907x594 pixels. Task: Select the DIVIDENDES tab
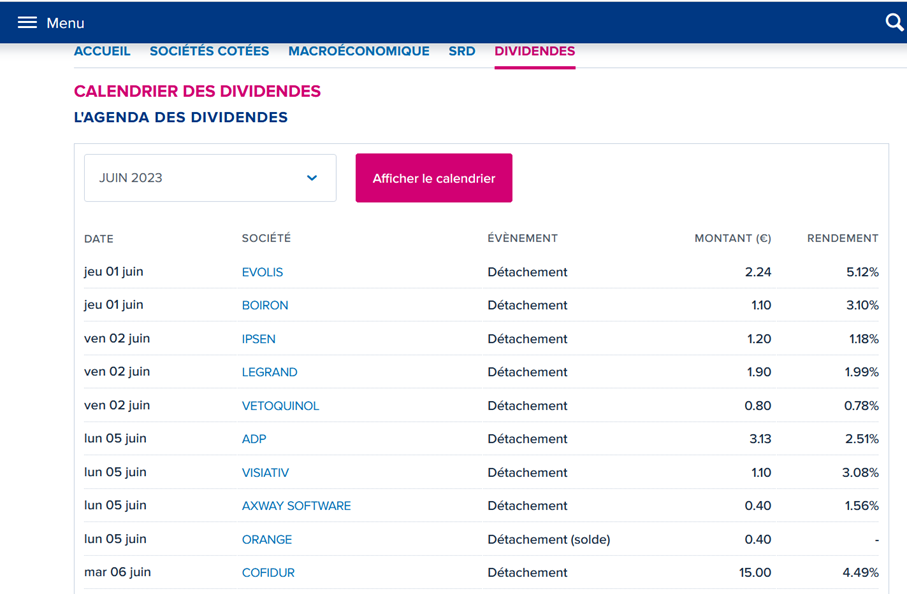tap(534, 51)
